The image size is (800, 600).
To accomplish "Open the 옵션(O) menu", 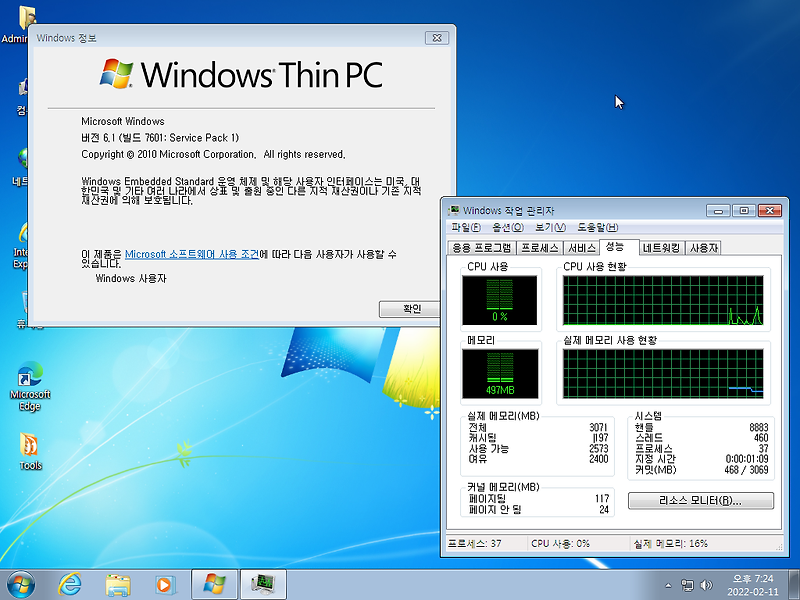I will tap(508, 227).
